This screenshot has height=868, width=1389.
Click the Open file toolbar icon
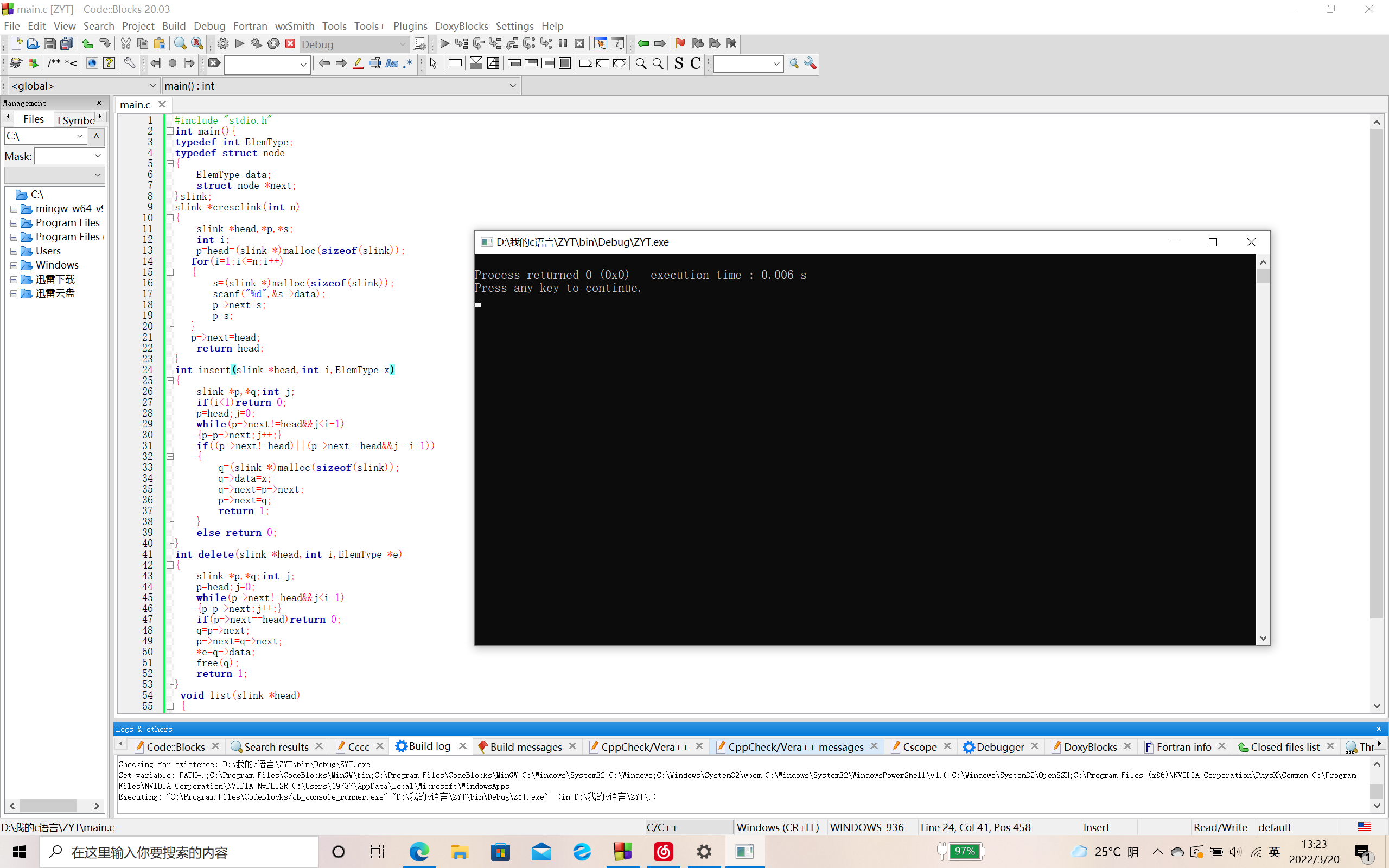pos(33,43)
